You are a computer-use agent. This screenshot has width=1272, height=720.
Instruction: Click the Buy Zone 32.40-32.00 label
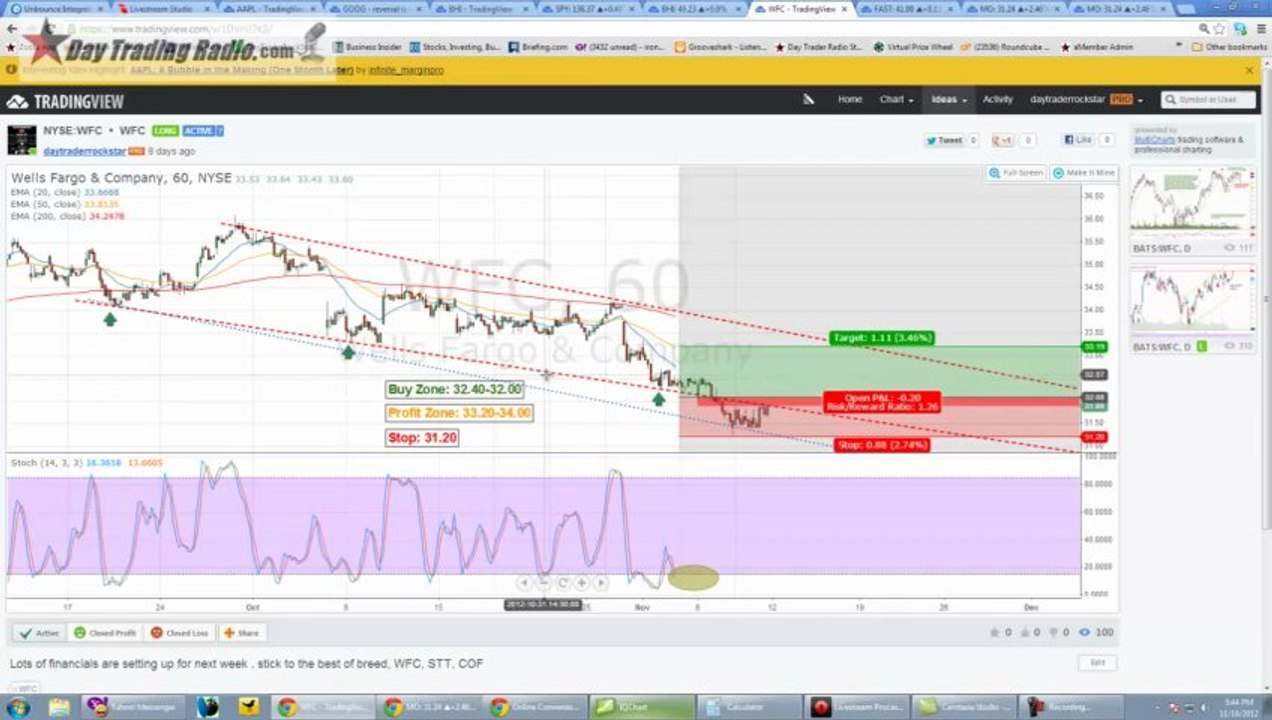click(455, 390)
